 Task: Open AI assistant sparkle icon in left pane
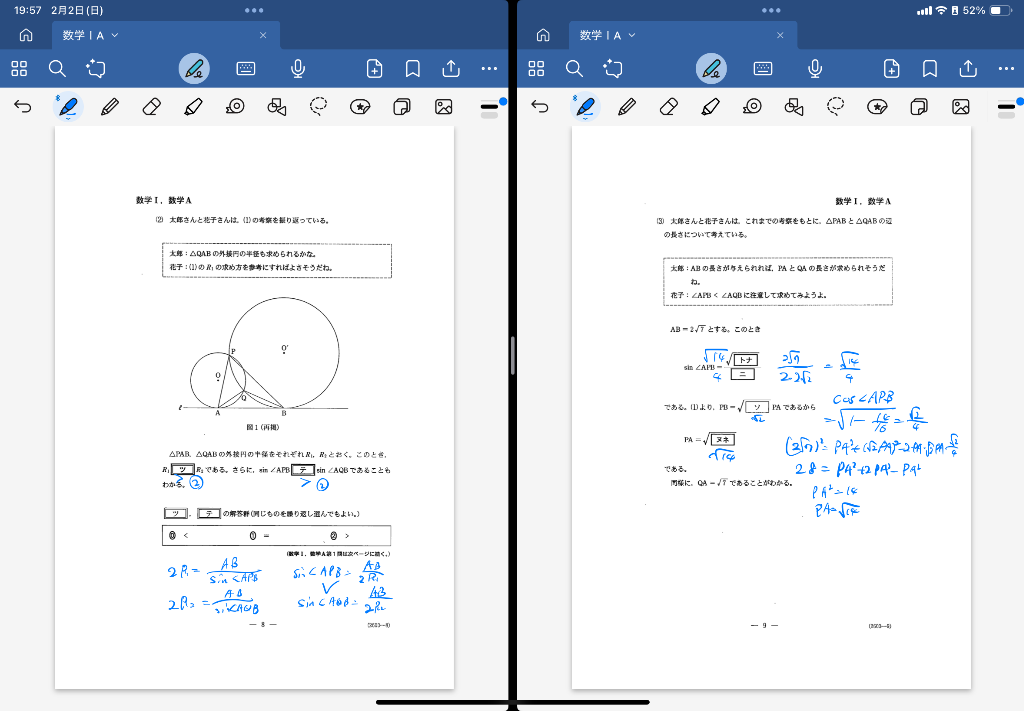click(96, 69)
